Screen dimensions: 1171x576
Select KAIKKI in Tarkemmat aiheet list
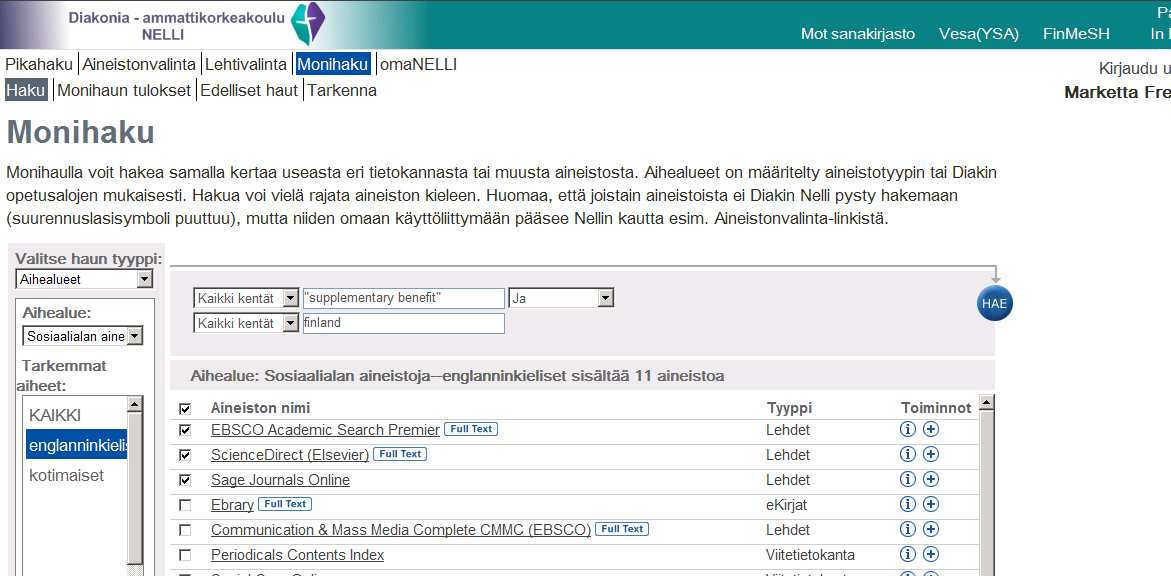(x=55, y=415)
